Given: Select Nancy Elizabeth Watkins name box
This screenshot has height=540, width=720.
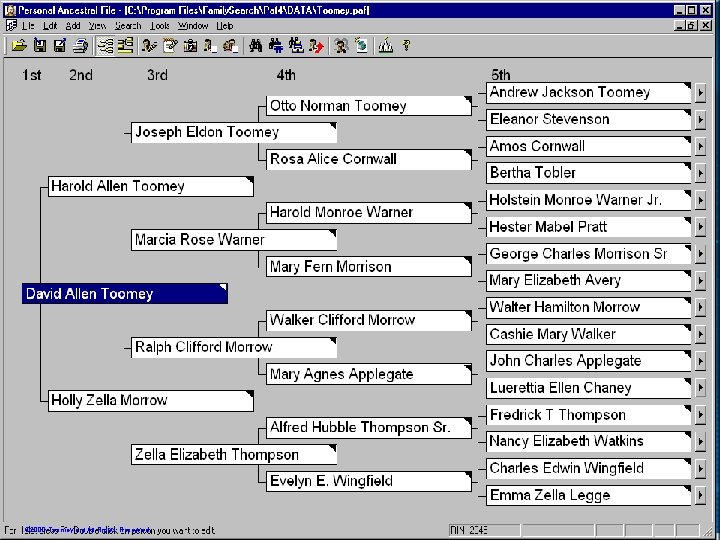Looking at the screenshot, I should pos(589,441).
